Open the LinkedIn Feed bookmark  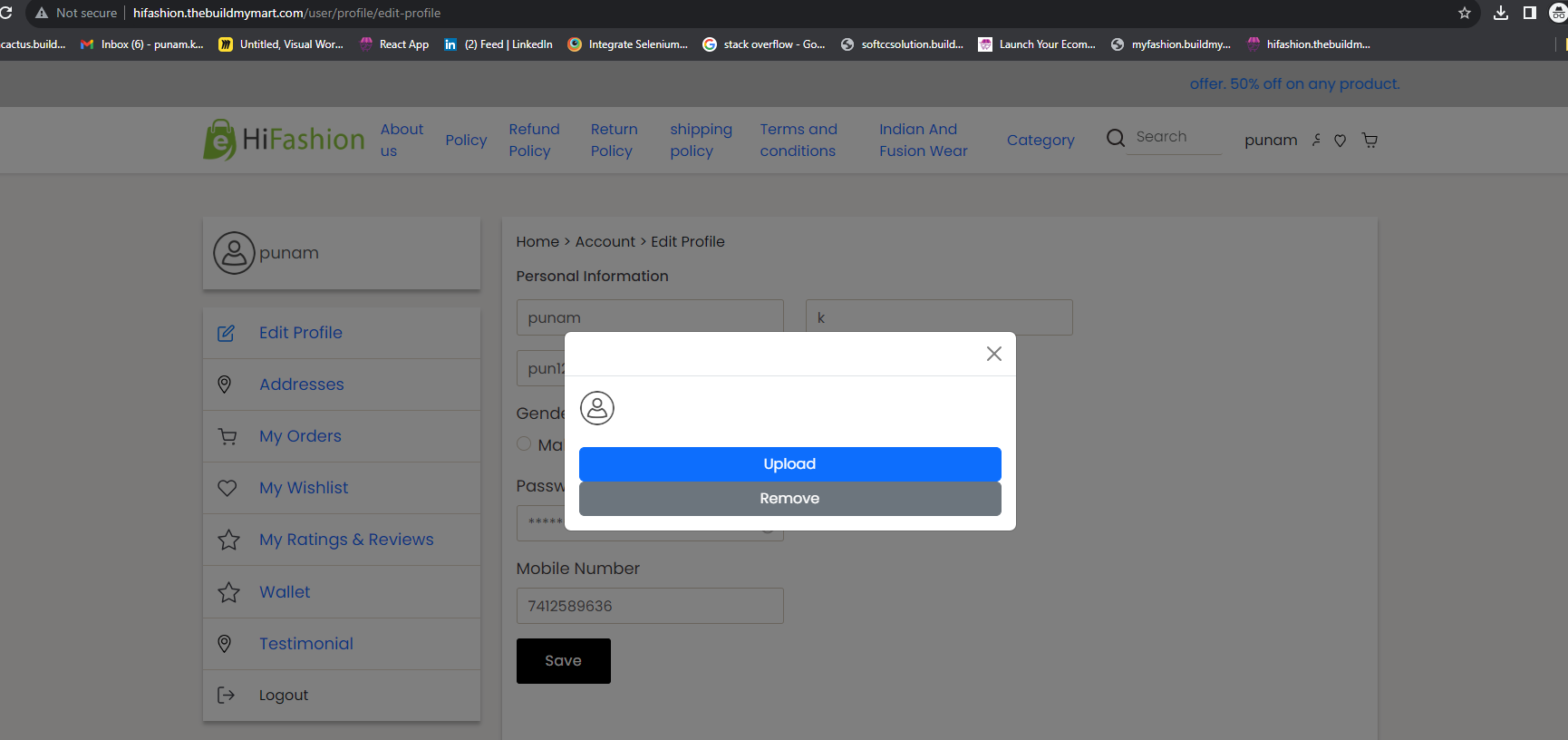coord(498,44)
